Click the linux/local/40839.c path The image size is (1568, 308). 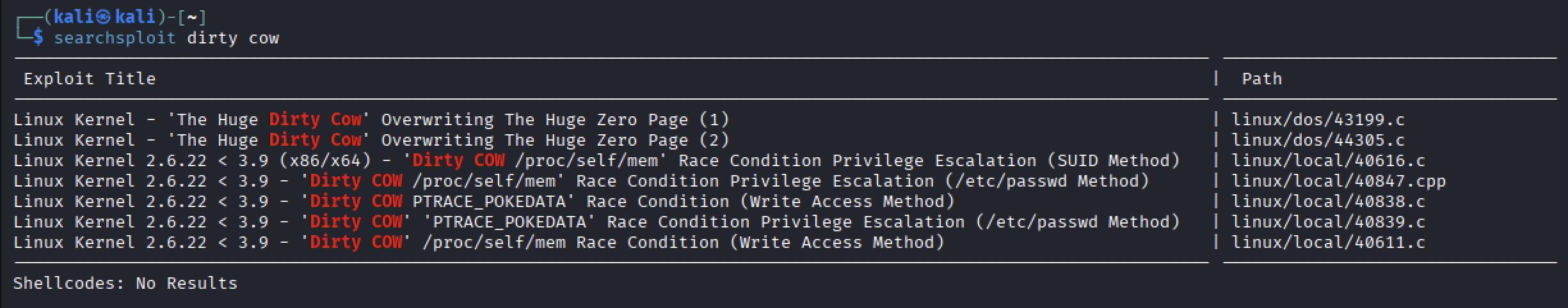[x=1328, y=222]
